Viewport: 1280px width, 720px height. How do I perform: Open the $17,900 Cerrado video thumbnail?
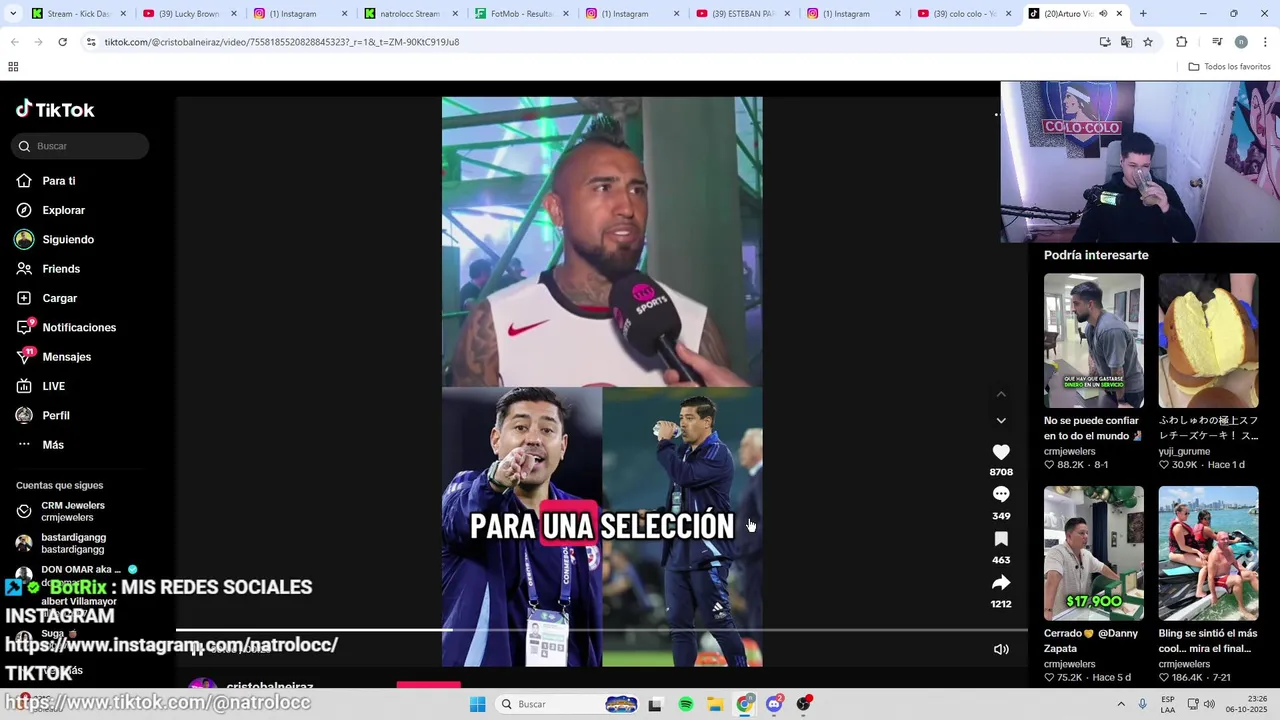[x=1094, y=553]
